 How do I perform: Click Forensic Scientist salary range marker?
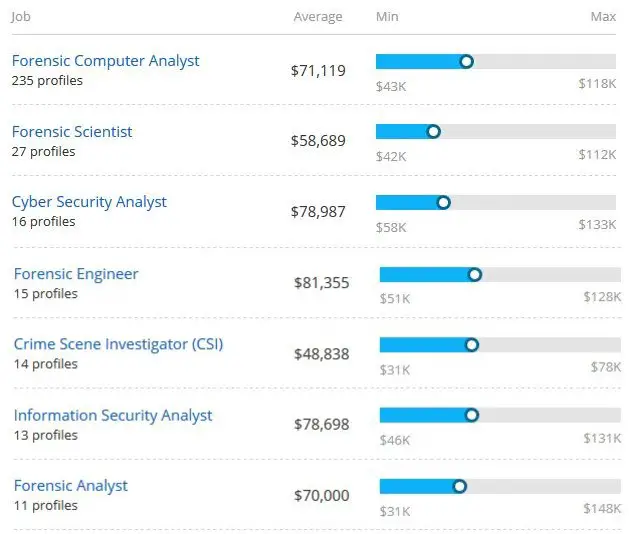[433, 132]
